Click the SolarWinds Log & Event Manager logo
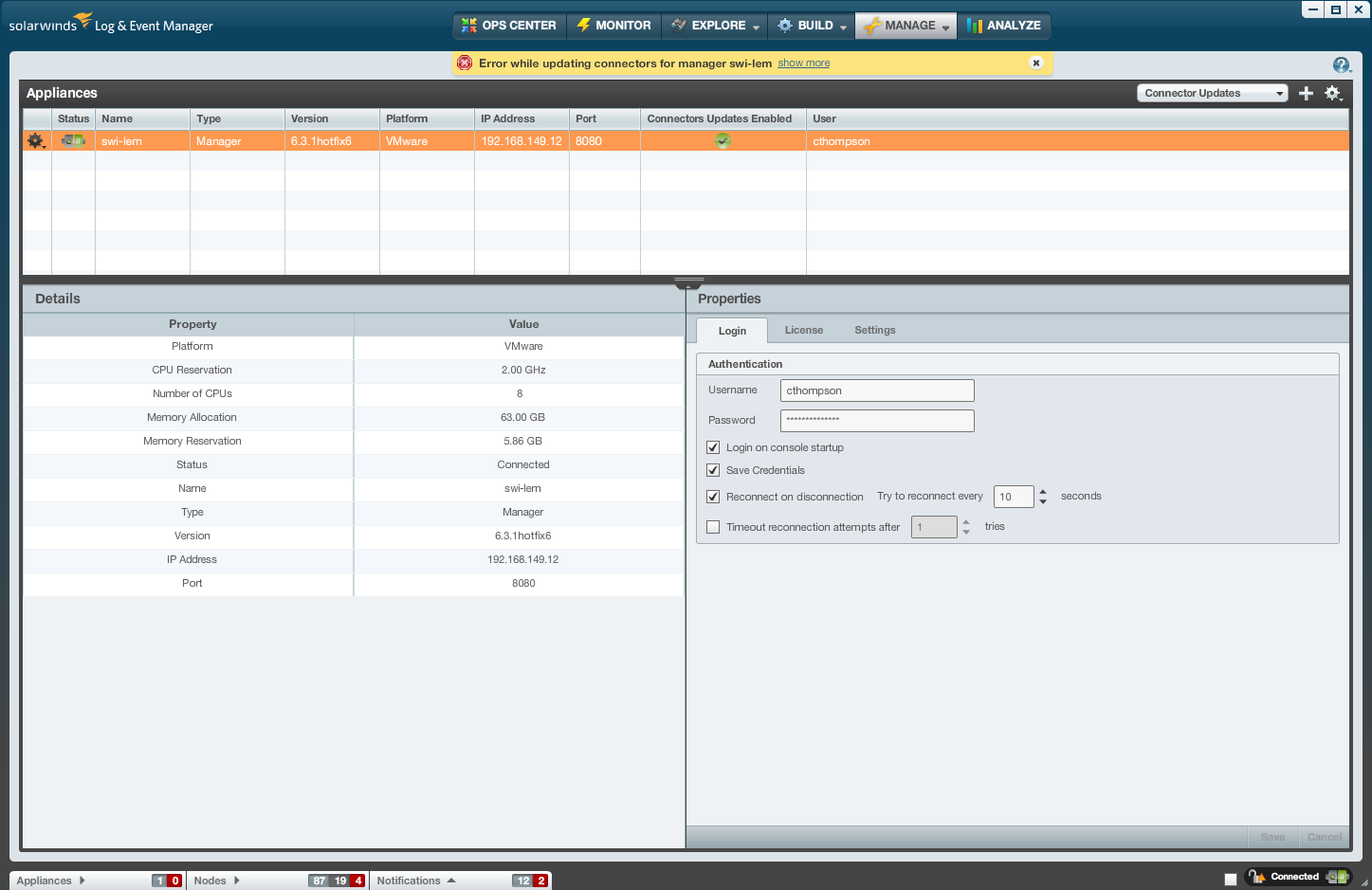 (111, 23)
